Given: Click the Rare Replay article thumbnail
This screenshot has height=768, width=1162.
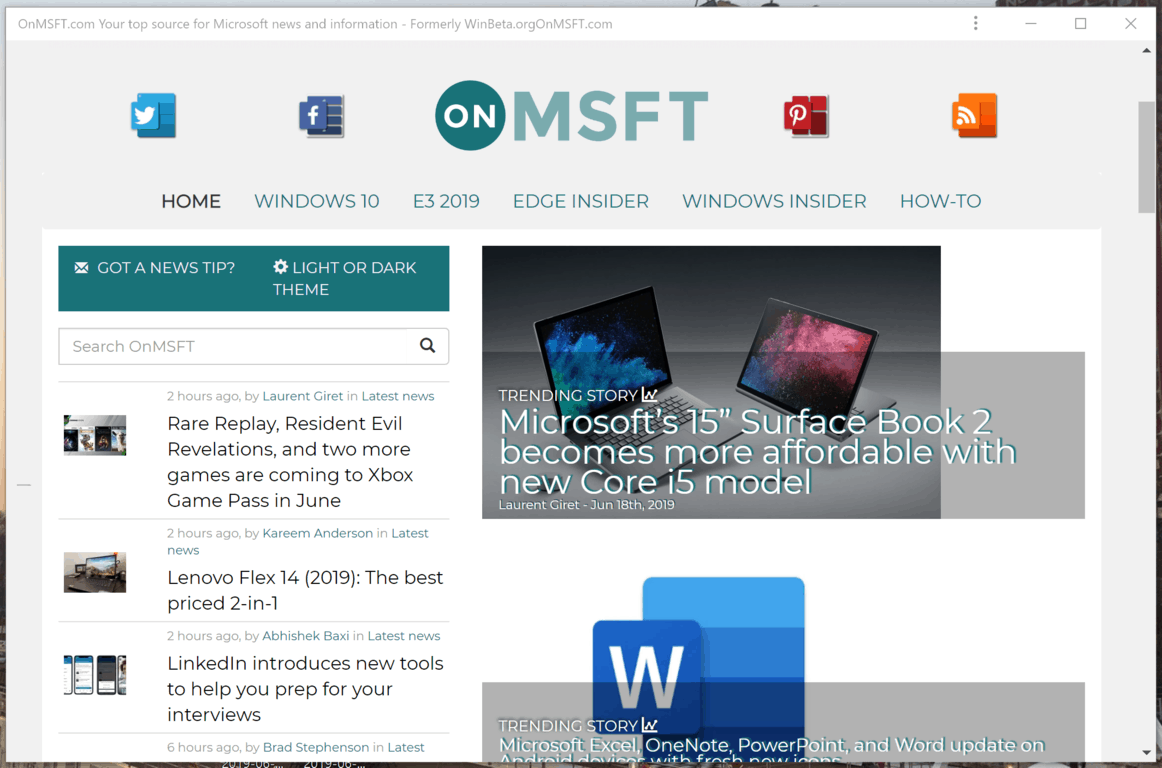Looking at the screenshot, I should tap(95, 435).
